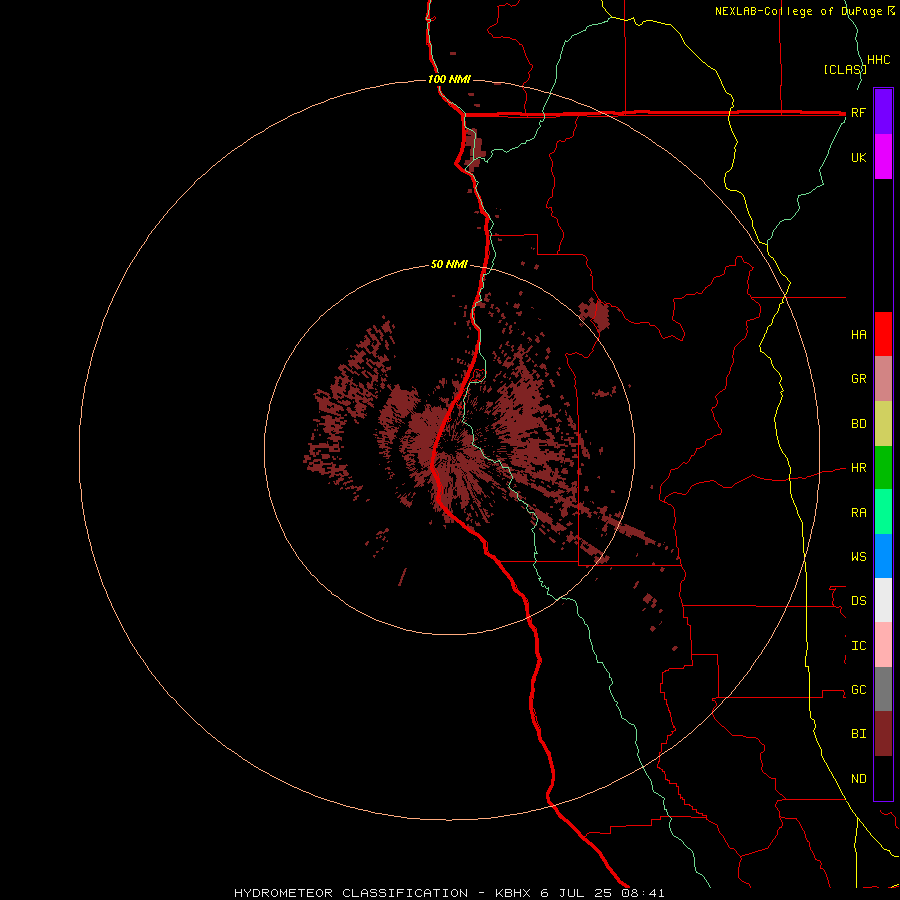The width and height of the screenshot is (900, 900).
Task: Click the '100 NMI' range ring label
Action: (449, 79)
